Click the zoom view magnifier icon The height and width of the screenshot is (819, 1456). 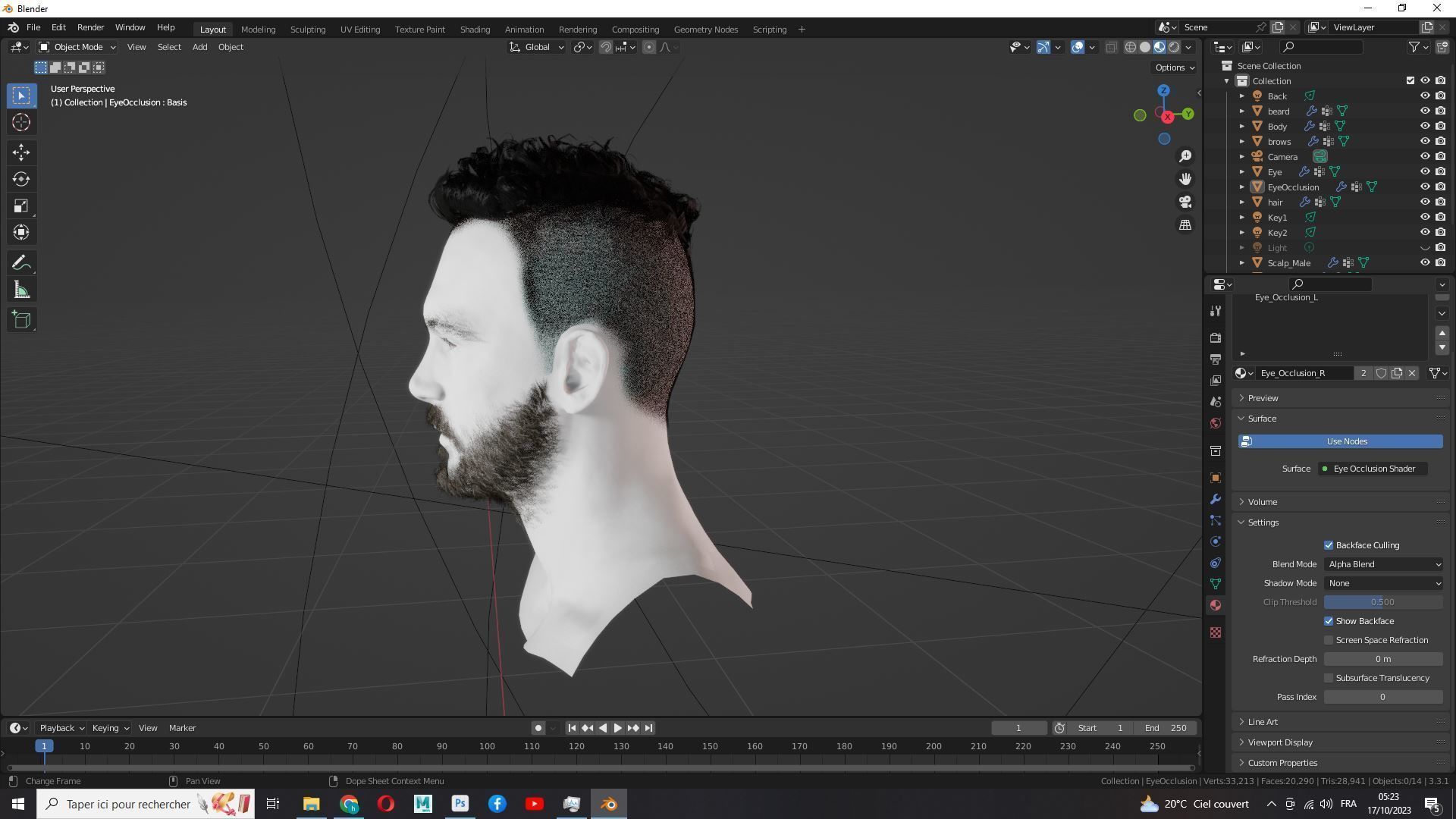[x=1185, y=156]
